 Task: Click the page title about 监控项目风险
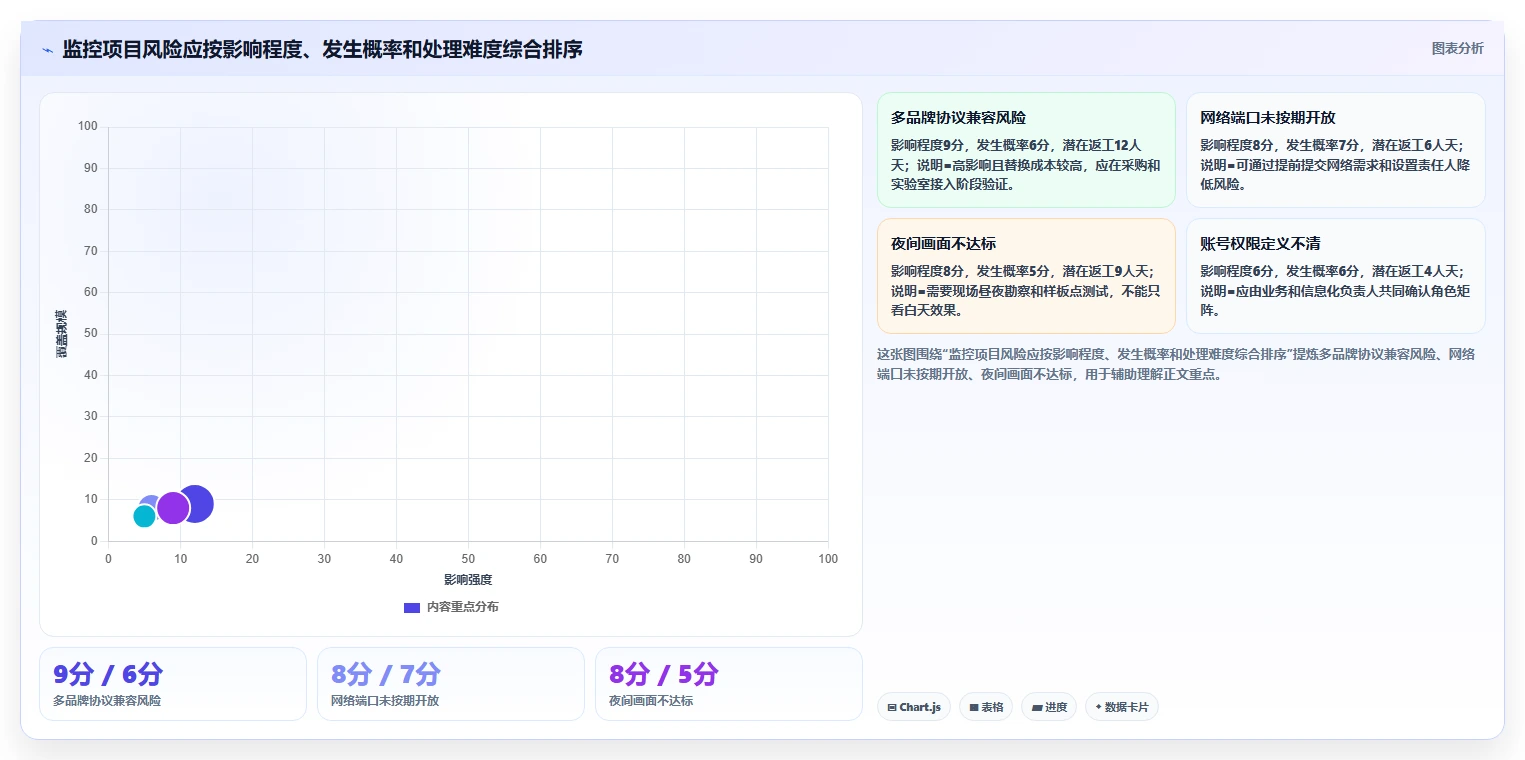[322, 49]
